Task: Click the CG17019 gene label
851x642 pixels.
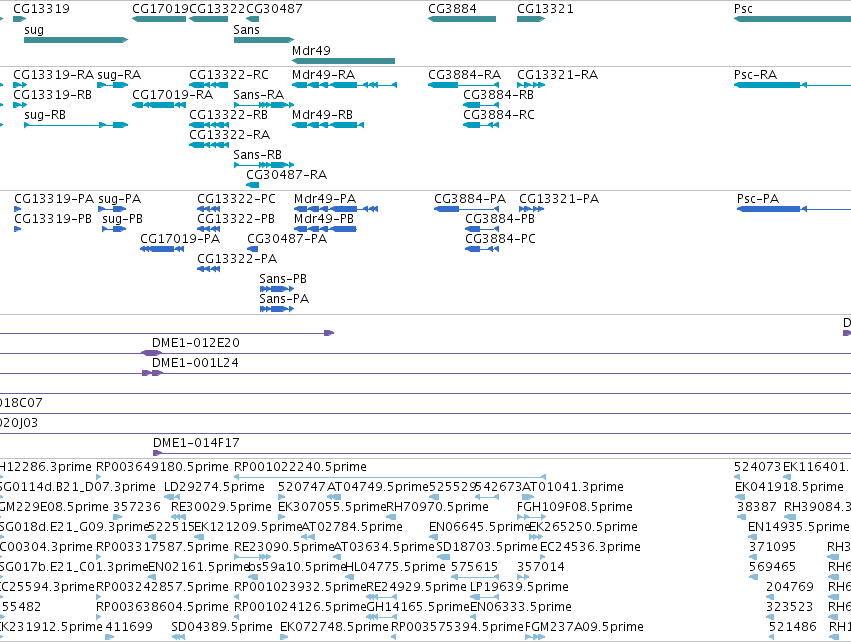Action: click(160, 9)
